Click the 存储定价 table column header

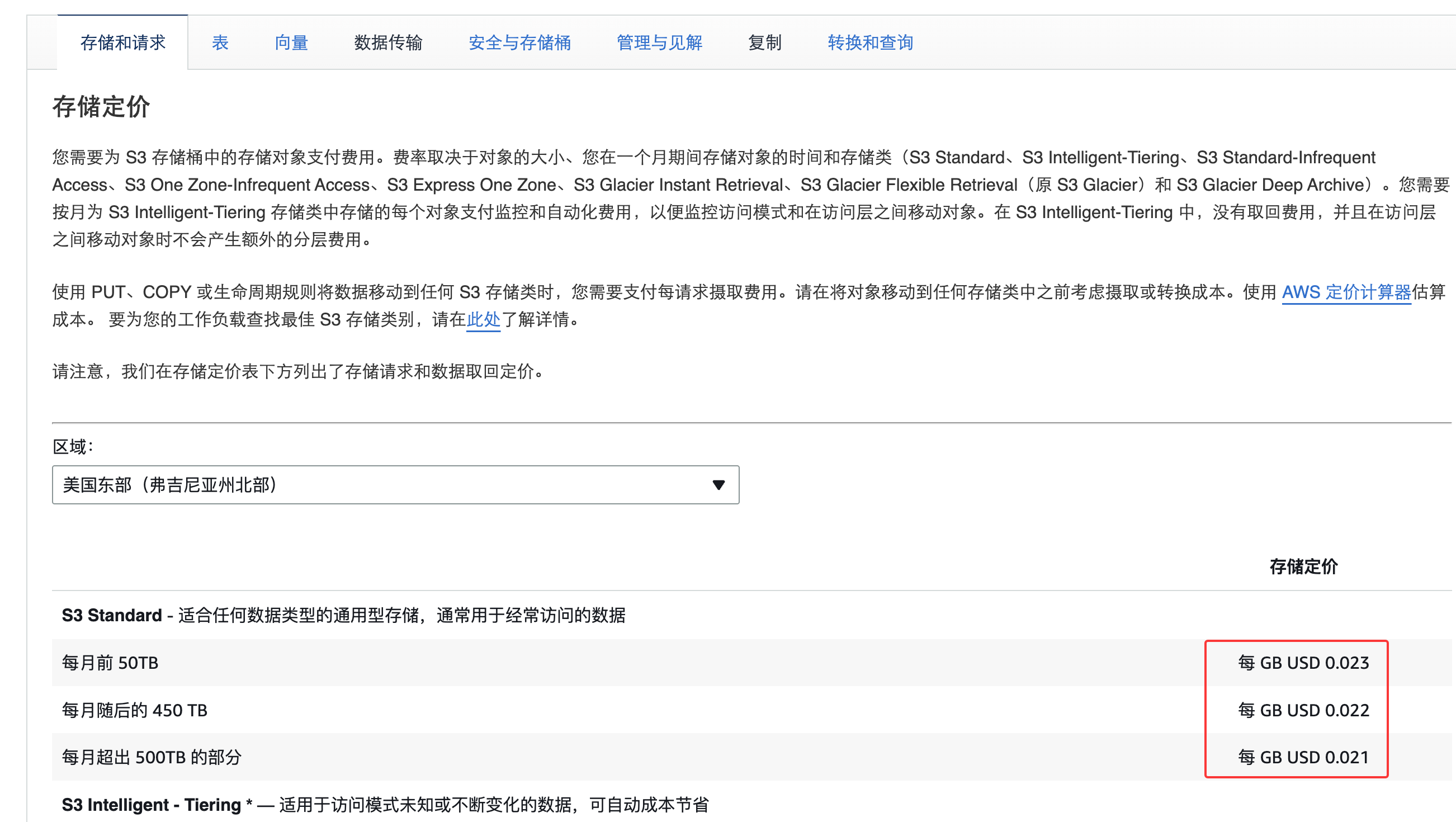pos(1303,566)
